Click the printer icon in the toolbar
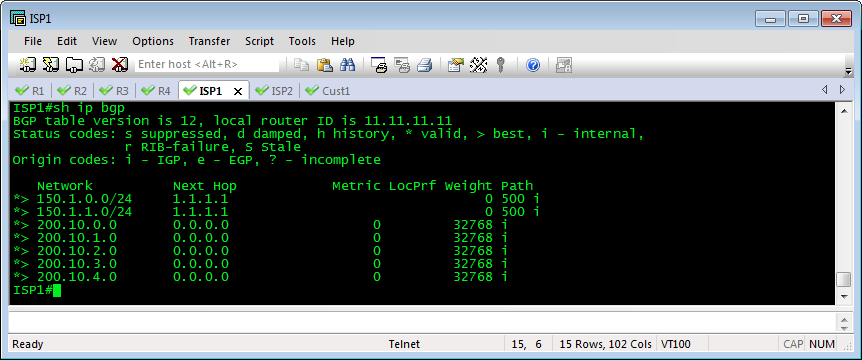Image resolution: width=862 pixels, height=360 pixels. 424,64
